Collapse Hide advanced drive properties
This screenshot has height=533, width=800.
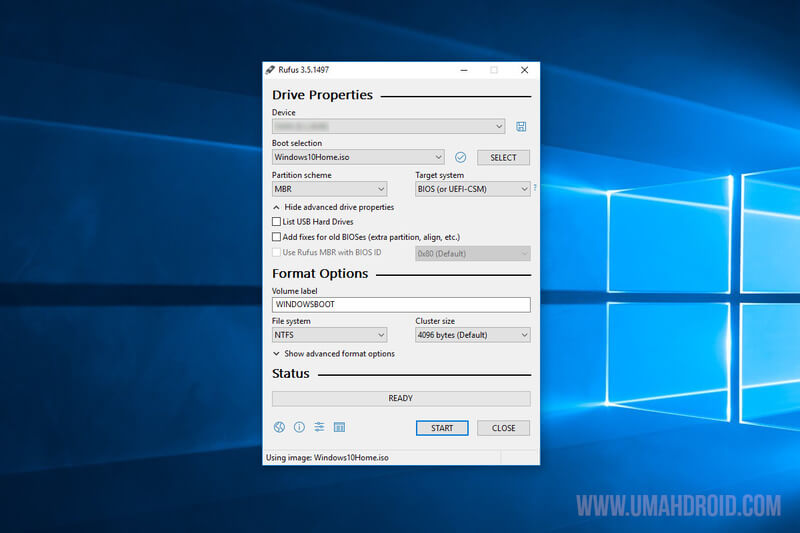click(334, 207)
